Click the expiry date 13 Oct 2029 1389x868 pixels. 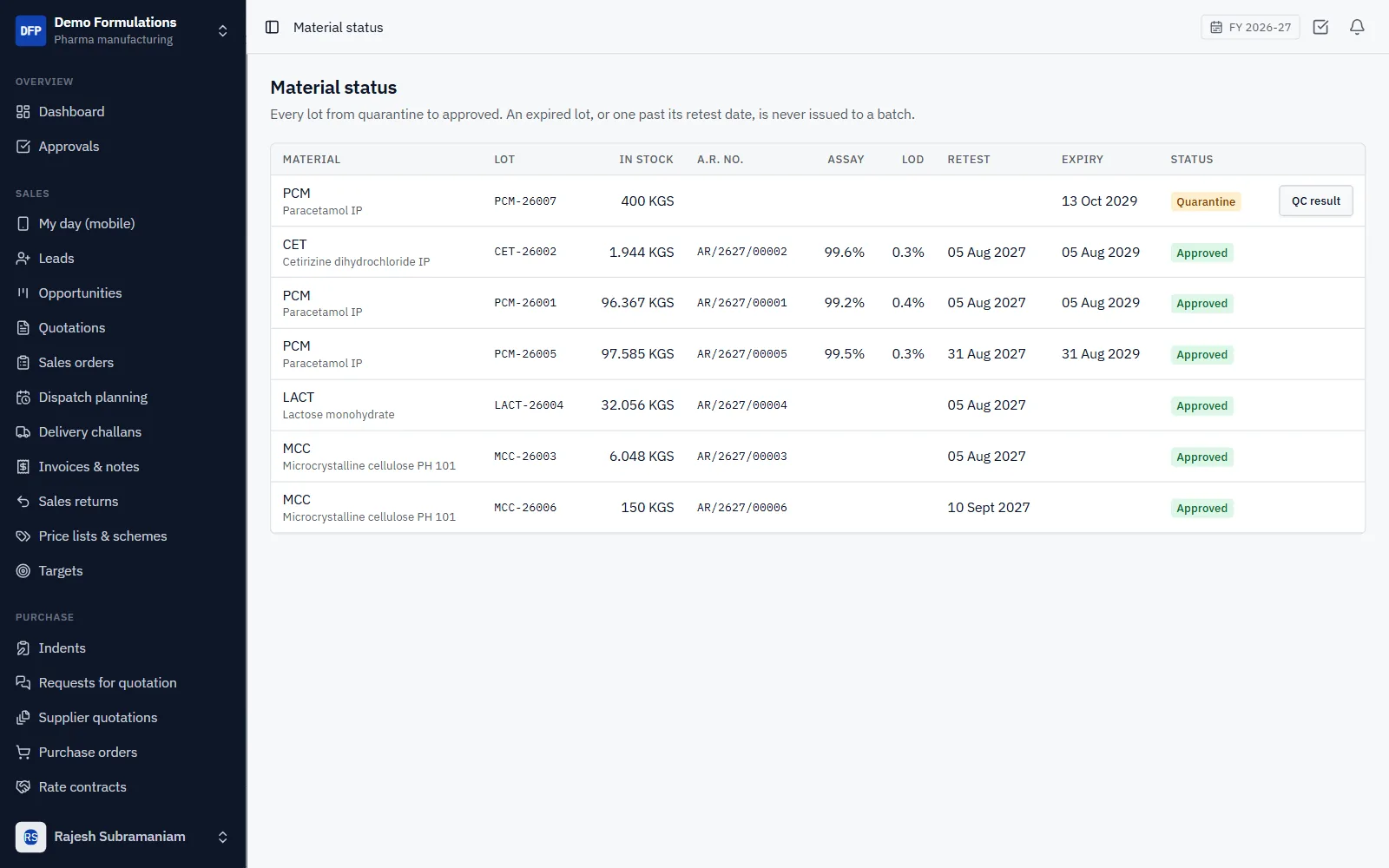[x=1099, y=201]
